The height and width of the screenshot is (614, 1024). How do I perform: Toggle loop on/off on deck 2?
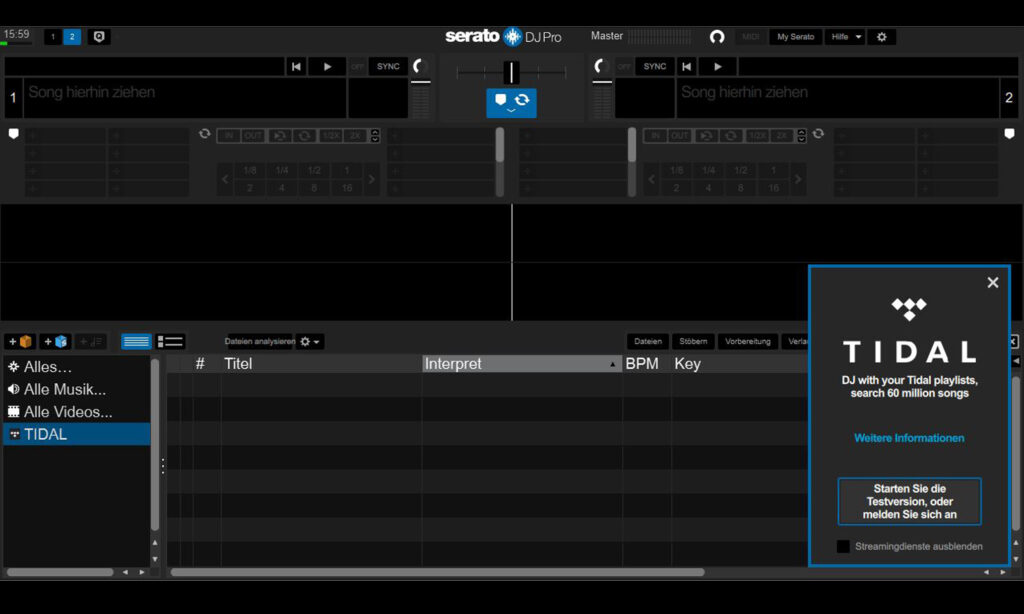731,136
